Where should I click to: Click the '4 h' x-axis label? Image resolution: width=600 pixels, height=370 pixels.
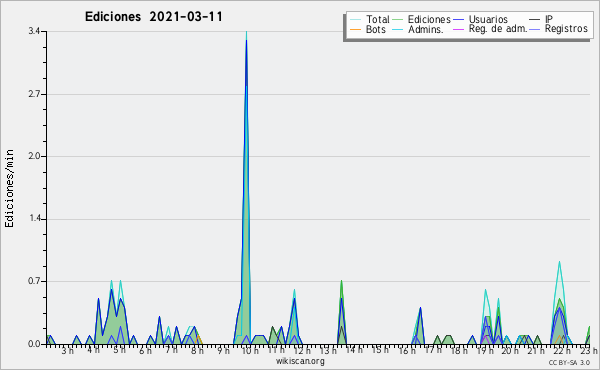click(x=93, y=350)
